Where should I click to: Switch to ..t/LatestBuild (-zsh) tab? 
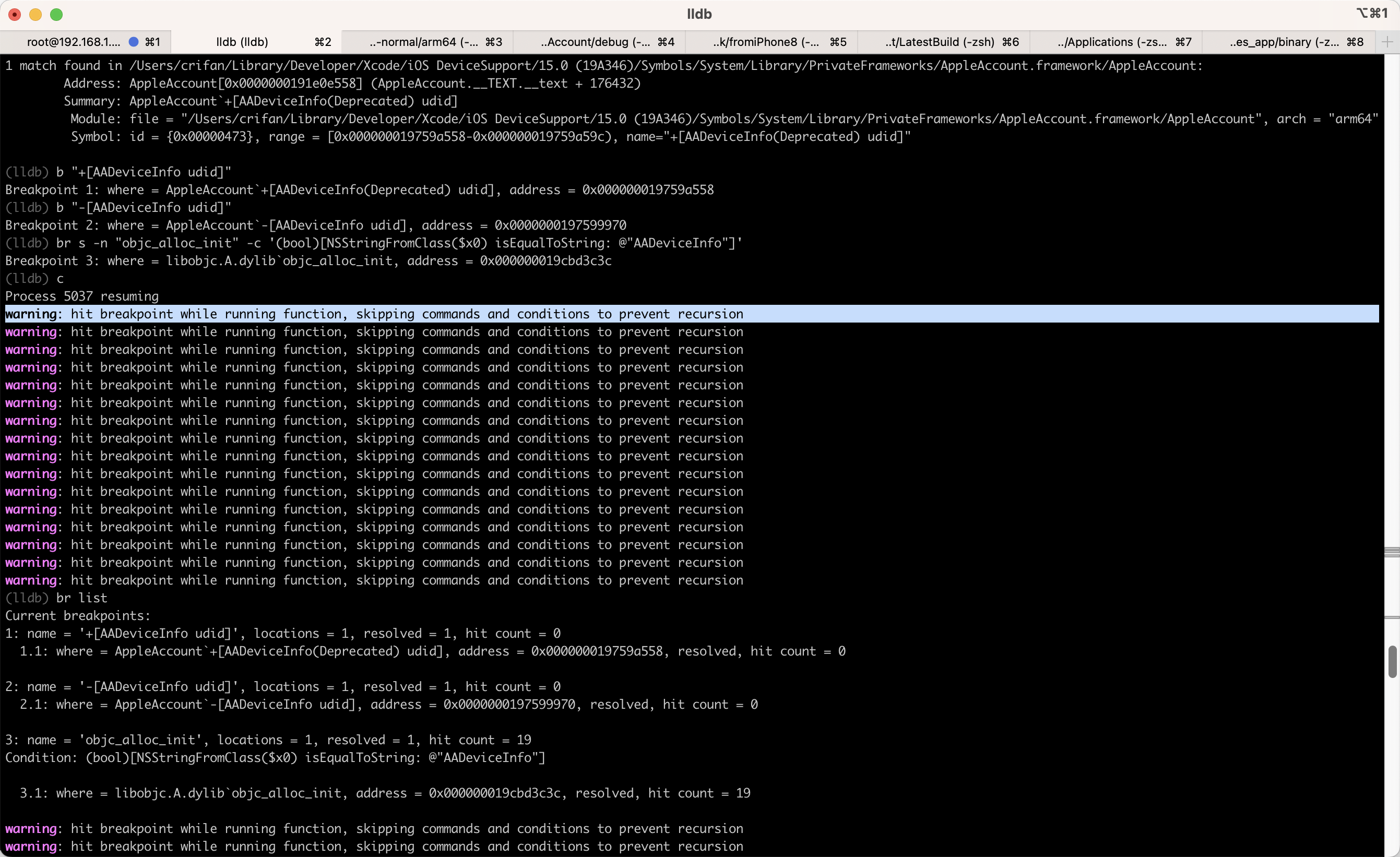coord(943,42)
